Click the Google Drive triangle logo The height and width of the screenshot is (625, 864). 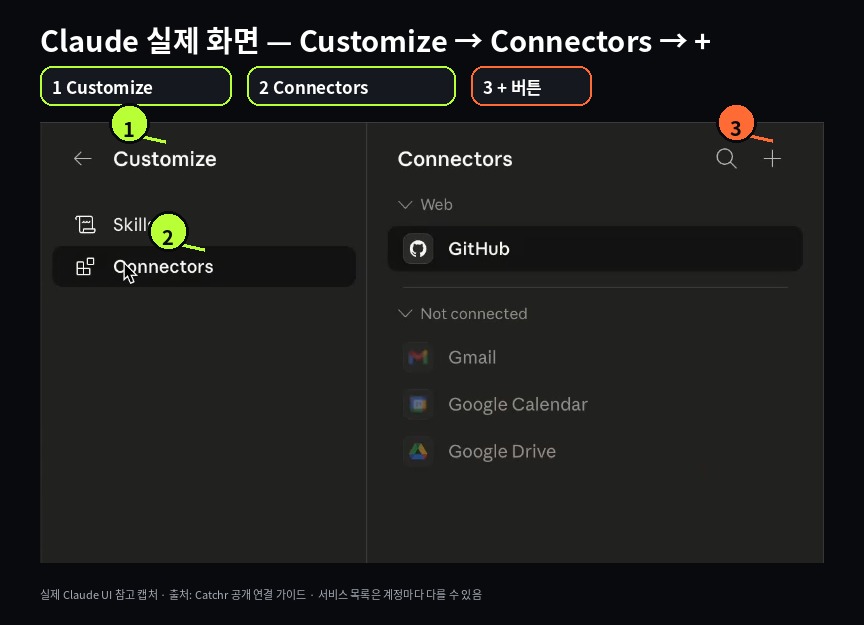click(418, 451)
